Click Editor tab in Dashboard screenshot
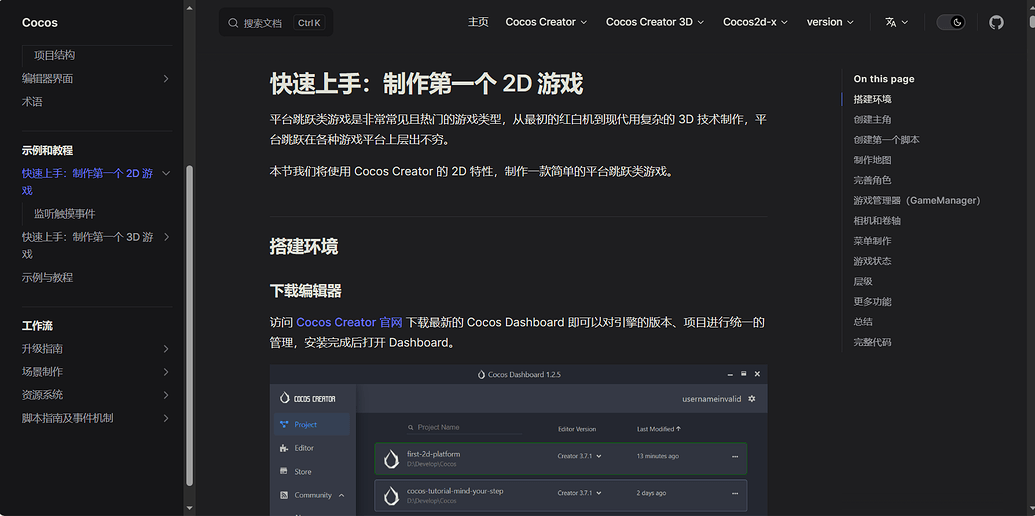 [304, 448]
